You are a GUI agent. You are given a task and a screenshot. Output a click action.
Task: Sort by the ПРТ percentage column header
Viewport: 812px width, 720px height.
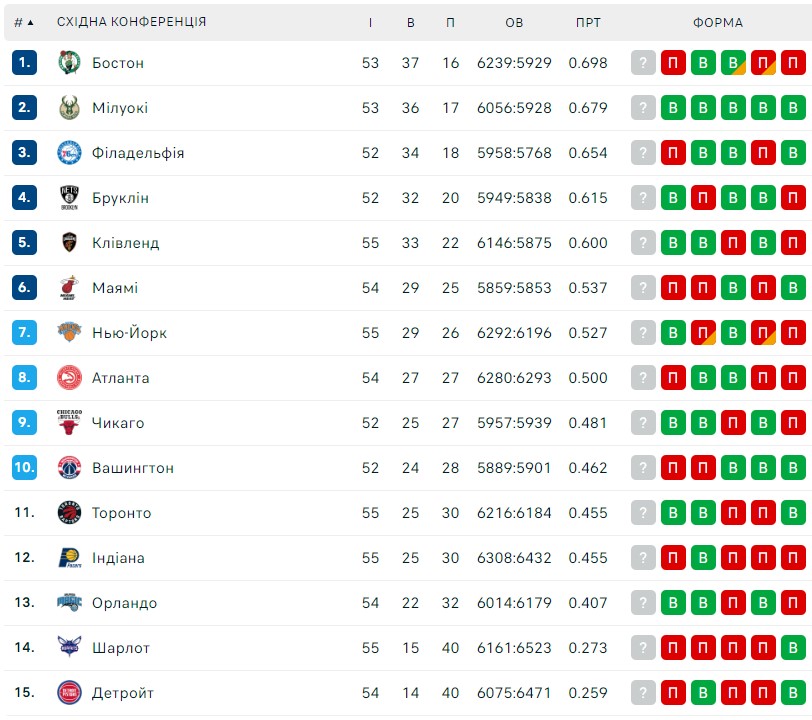tap(588, 22)
